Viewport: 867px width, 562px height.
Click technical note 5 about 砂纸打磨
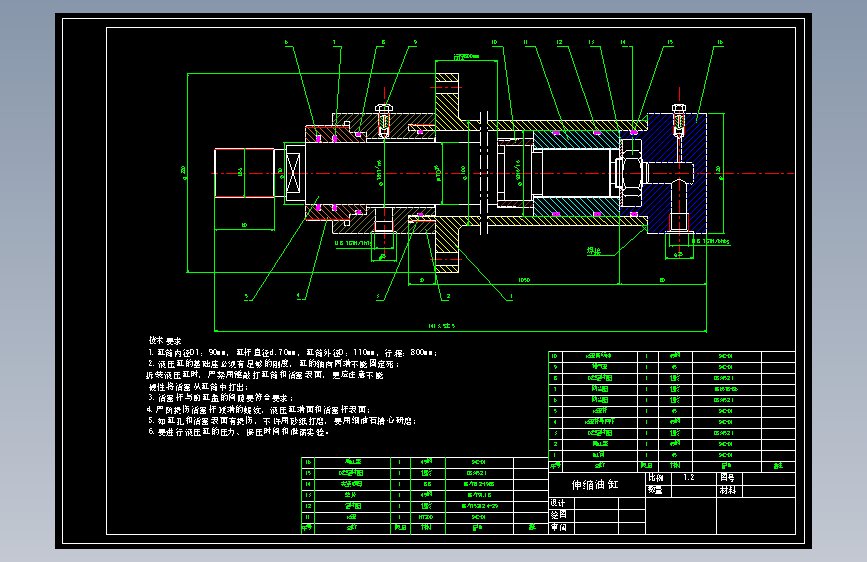[x=281, y=421]
